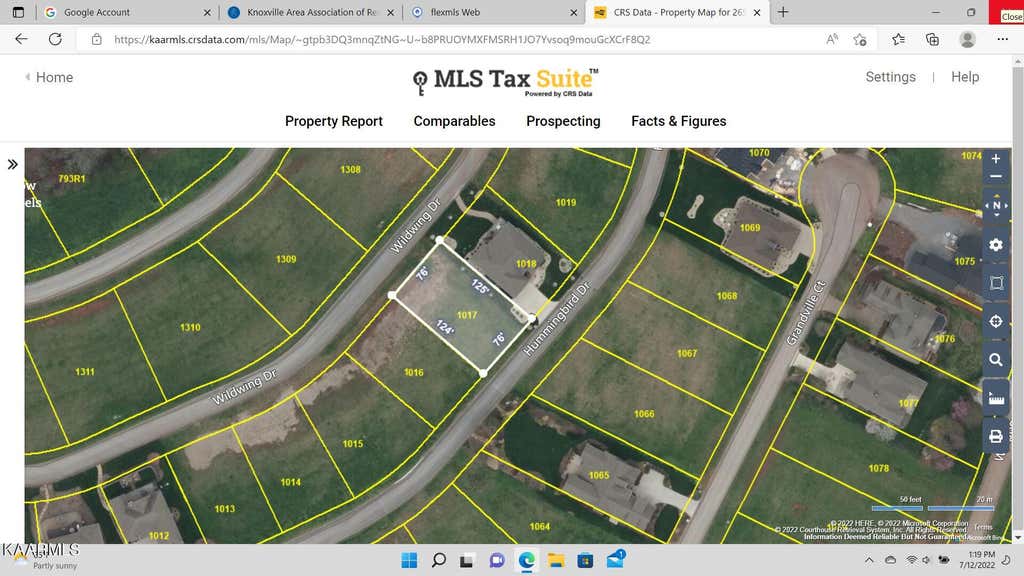Select parcel 1017 on map
Screen dimensions: 1024x576
tap(466, 315)
